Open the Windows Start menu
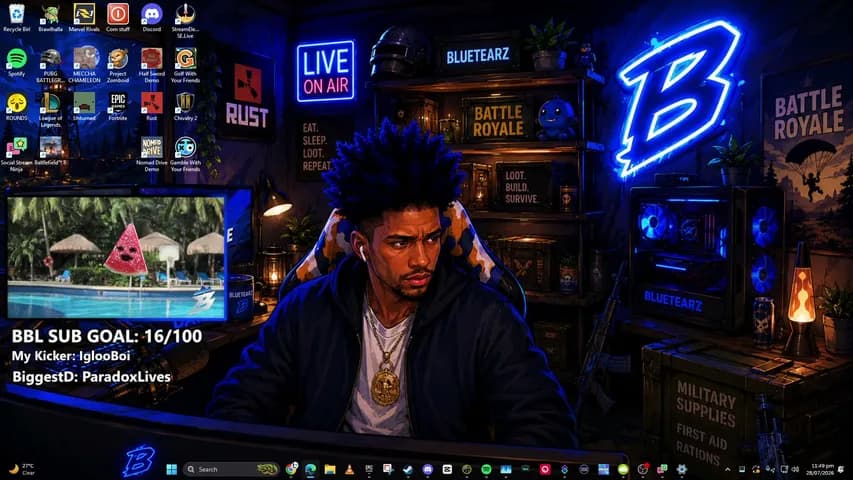Image resolution: width=853 pixels, height=480 pixels. tap(171, 469)
